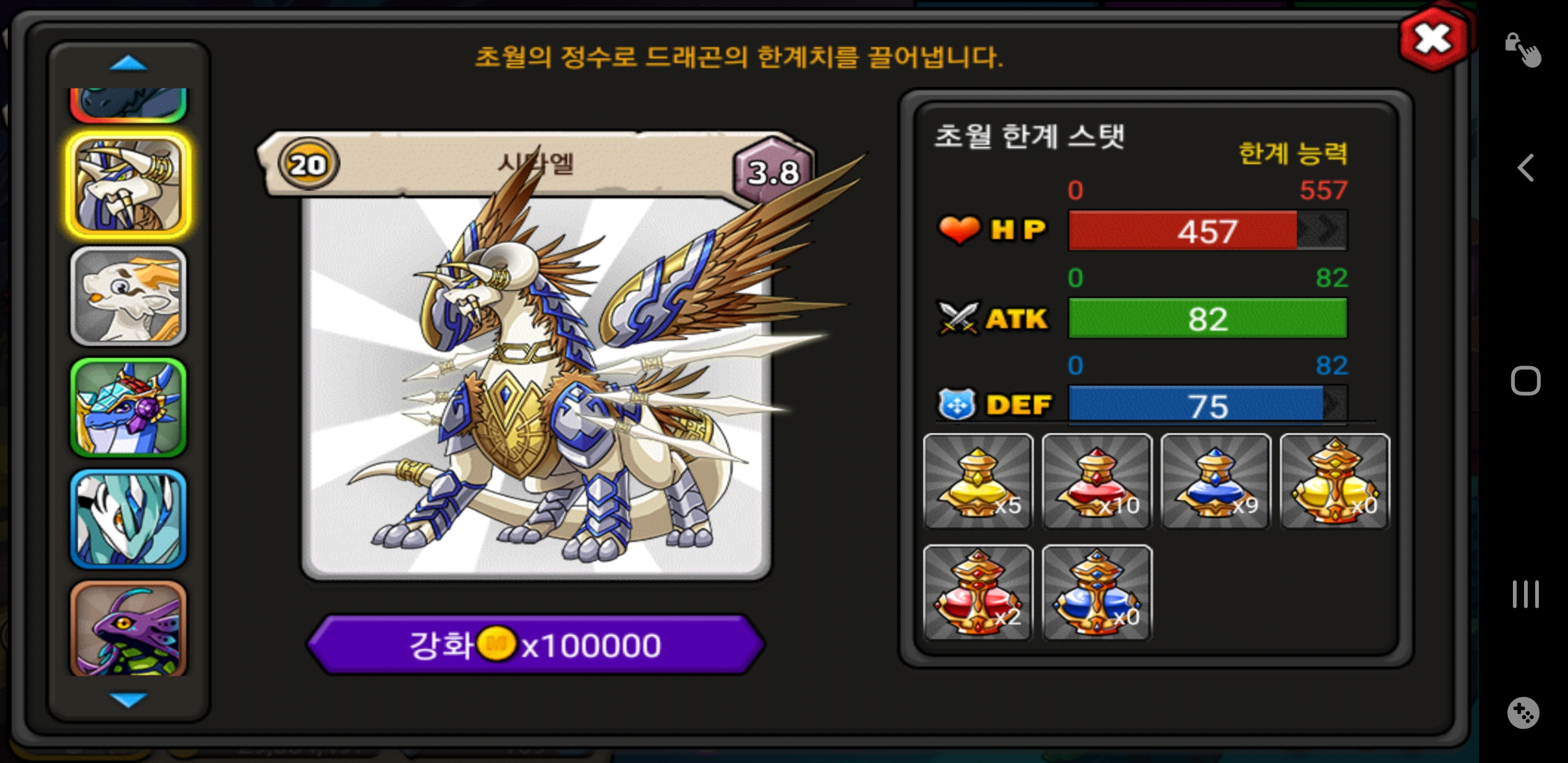Choose the purple dragon portrait
Viewport: 1568px width, 763px height.
pyautogui.click(x=128, y=628)
